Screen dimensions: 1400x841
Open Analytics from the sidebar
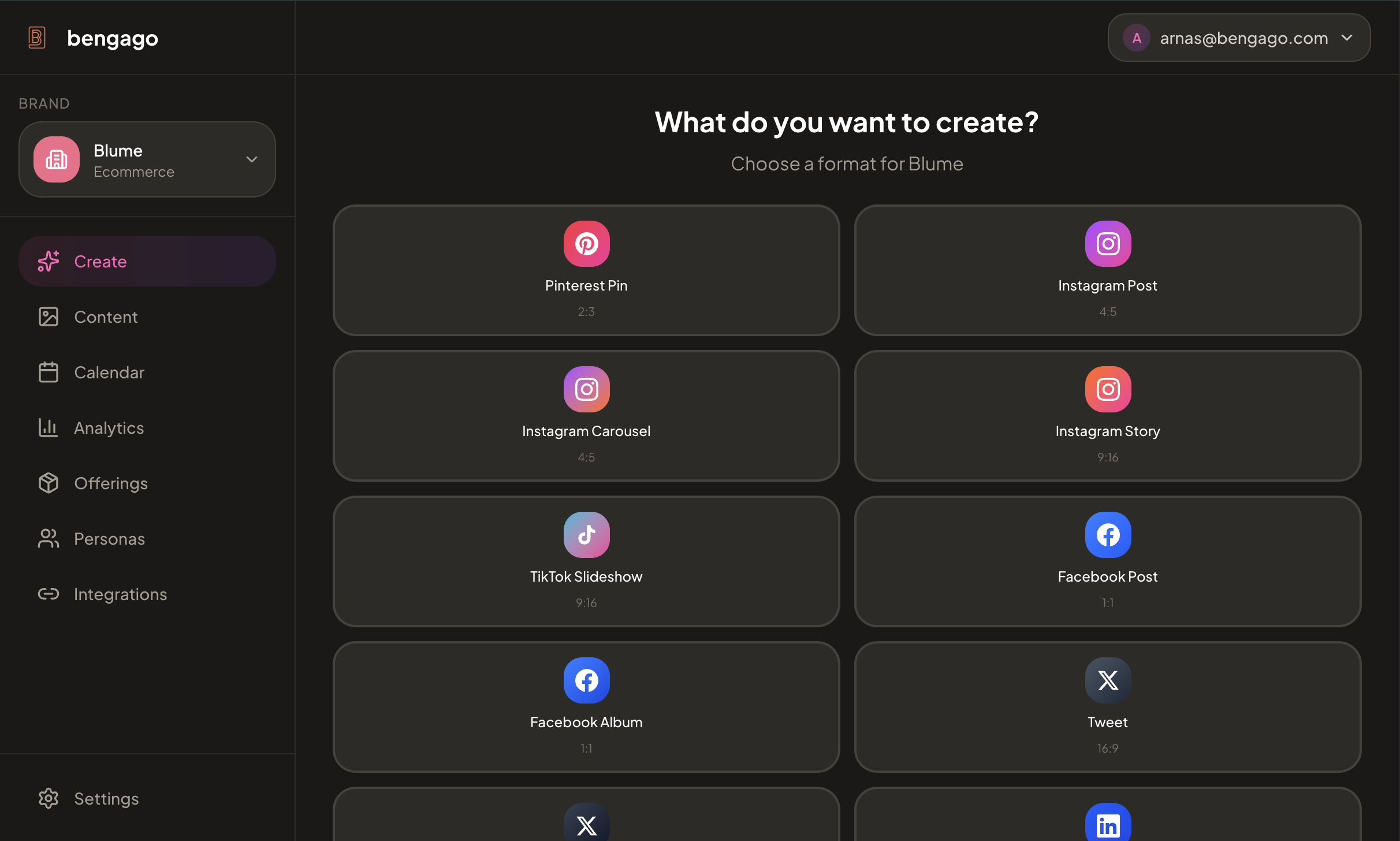click(109, 428)
